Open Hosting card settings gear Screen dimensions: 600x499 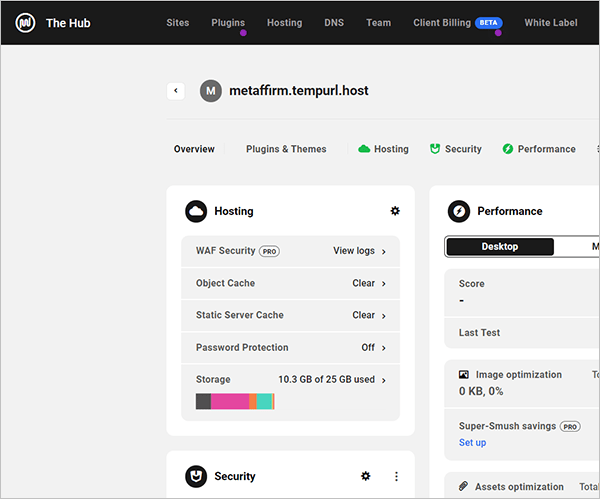pyautogui.click(x=395, y=211)
